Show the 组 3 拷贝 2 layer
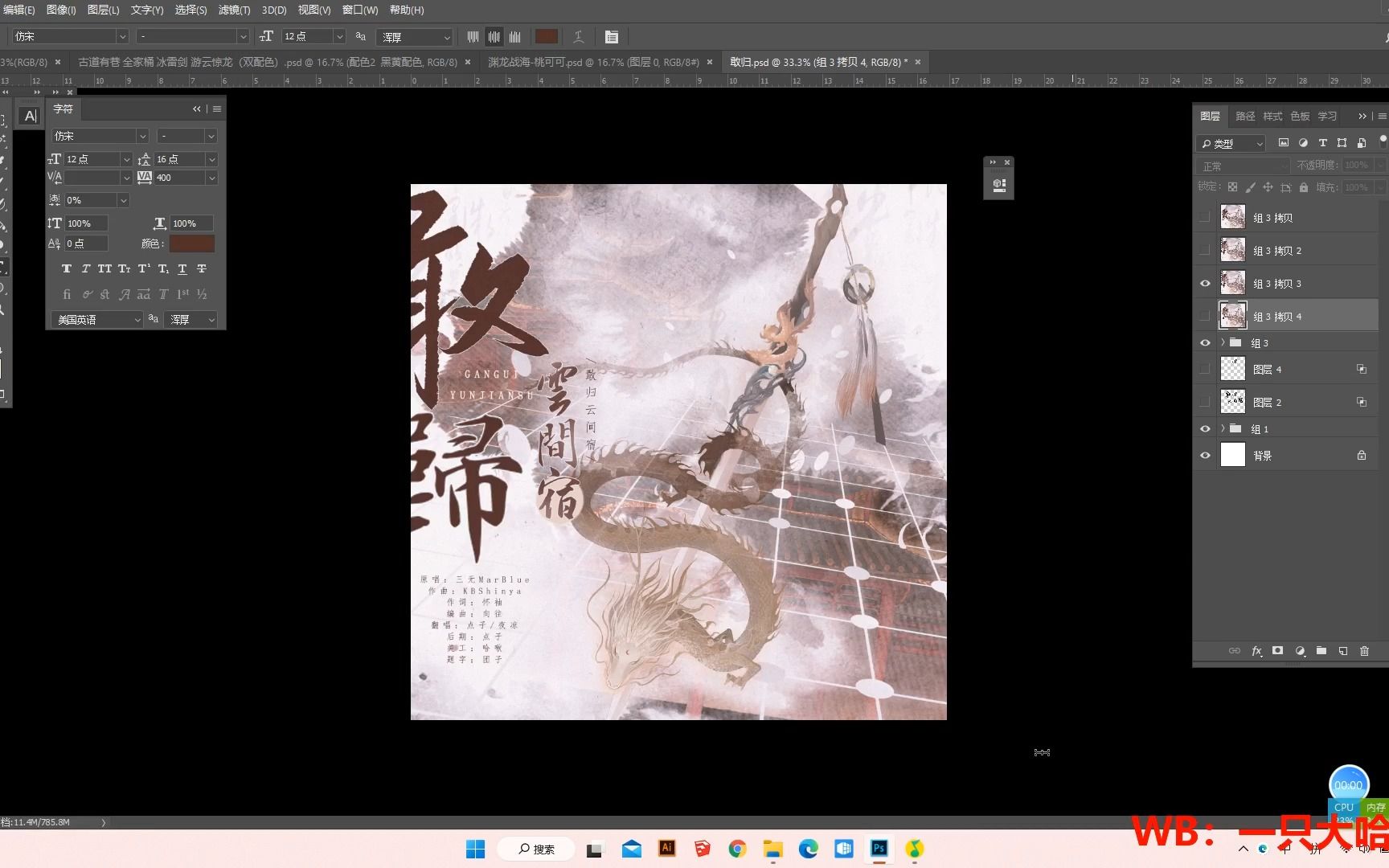Viewport: 1389px width, 868px height. [1205, 250]
